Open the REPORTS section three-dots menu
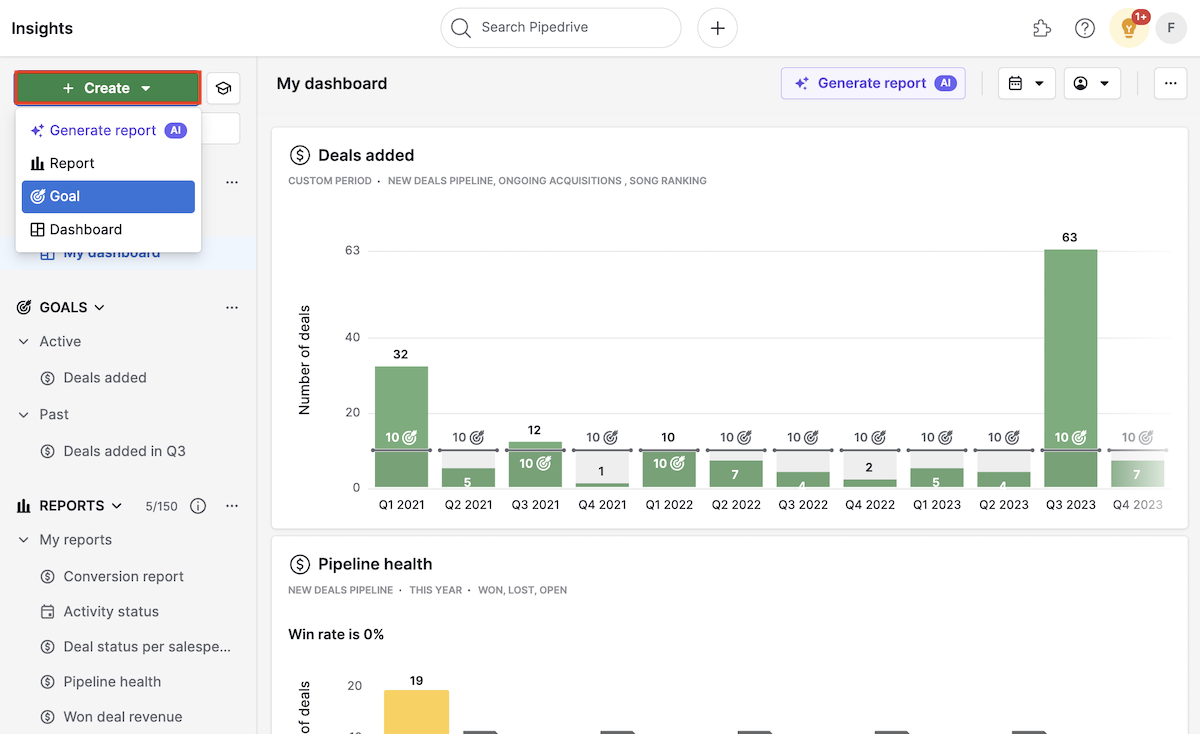The height and width of the screenshot is (734, 1200). point(232,506)
